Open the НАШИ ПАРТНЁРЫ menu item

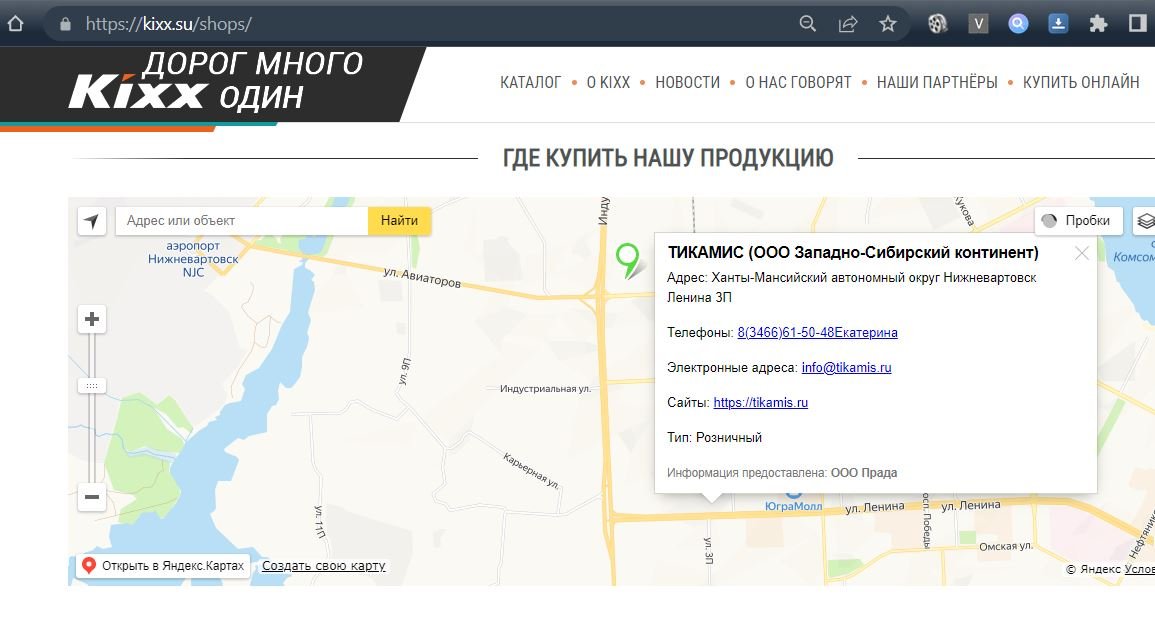937,82
